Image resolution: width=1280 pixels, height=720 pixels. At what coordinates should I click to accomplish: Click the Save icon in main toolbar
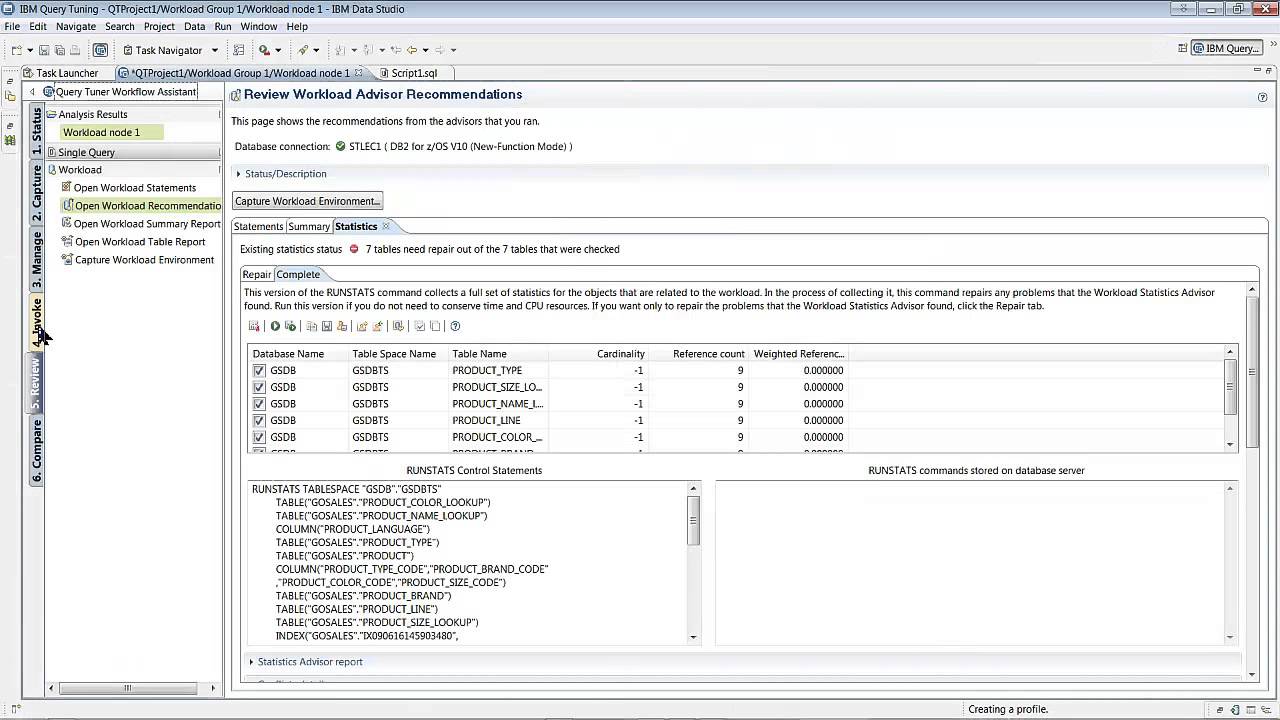[x=45, y=50]
